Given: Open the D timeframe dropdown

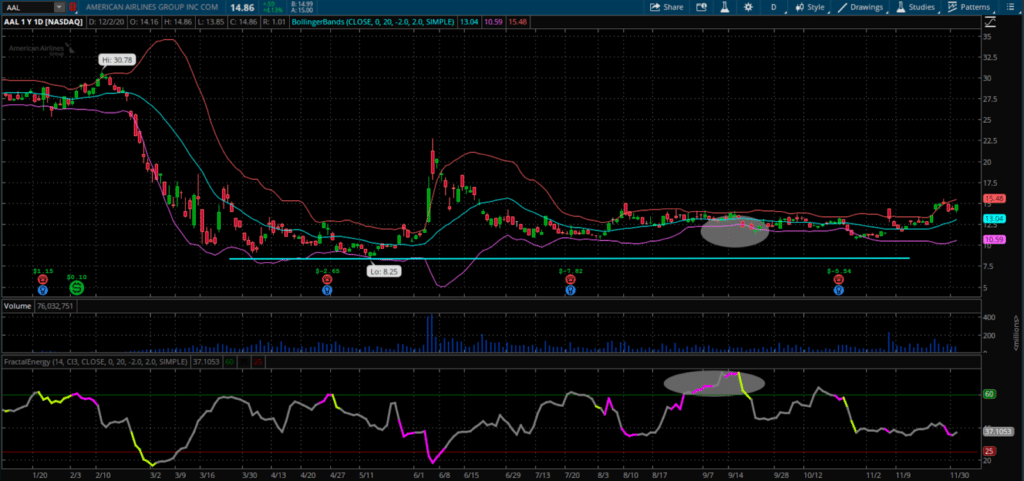Looking at the screenshot, I should click(774, 7).
